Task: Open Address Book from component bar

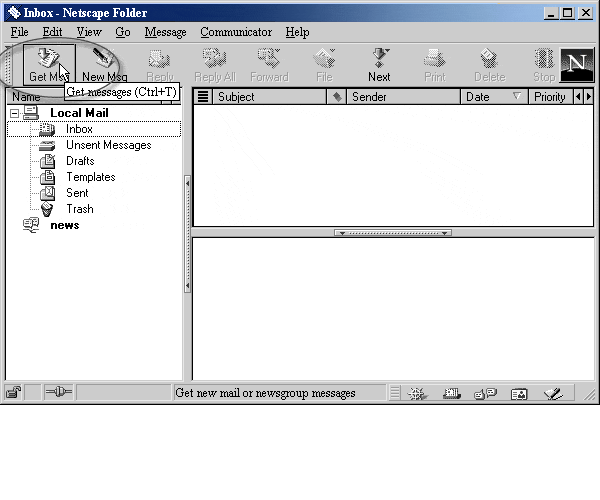Action: [519, 394]
